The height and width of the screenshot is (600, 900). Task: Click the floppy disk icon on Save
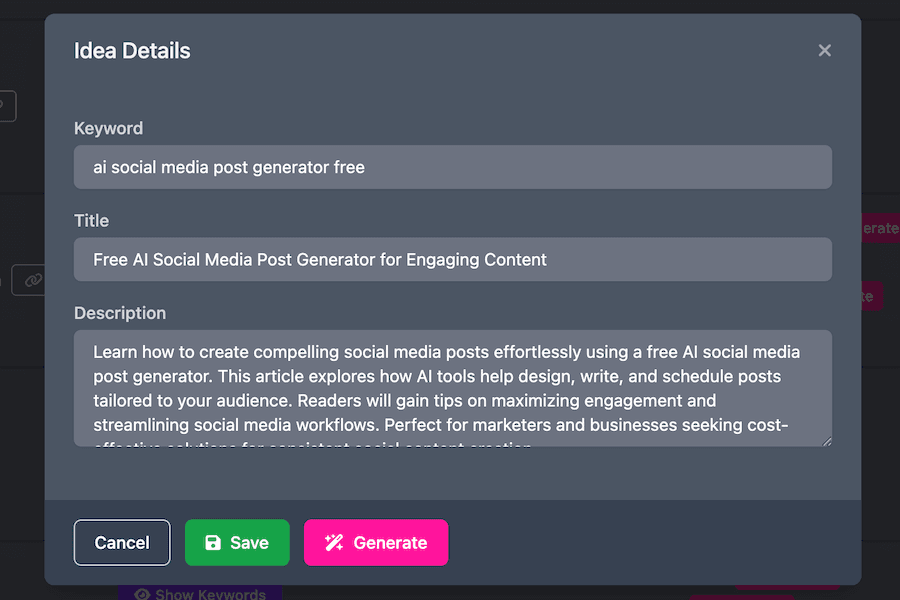[213, 543]
